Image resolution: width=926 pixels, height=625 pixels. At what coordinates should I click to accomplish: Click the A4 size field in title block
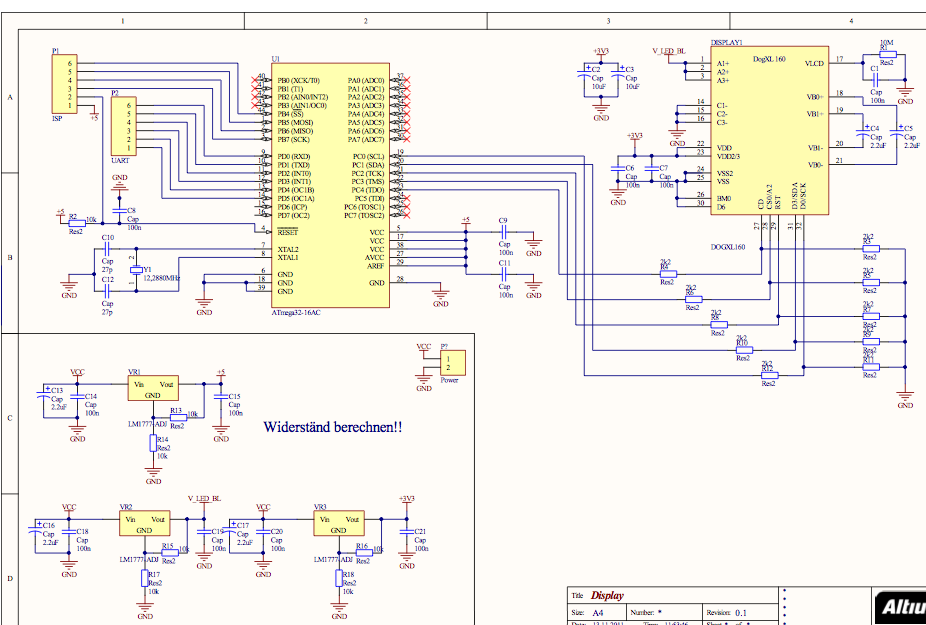point(598,612)
